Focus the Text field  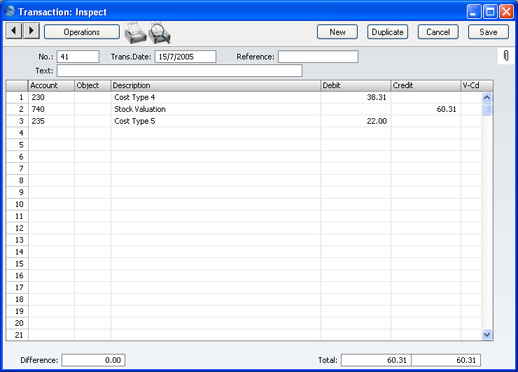180,71
